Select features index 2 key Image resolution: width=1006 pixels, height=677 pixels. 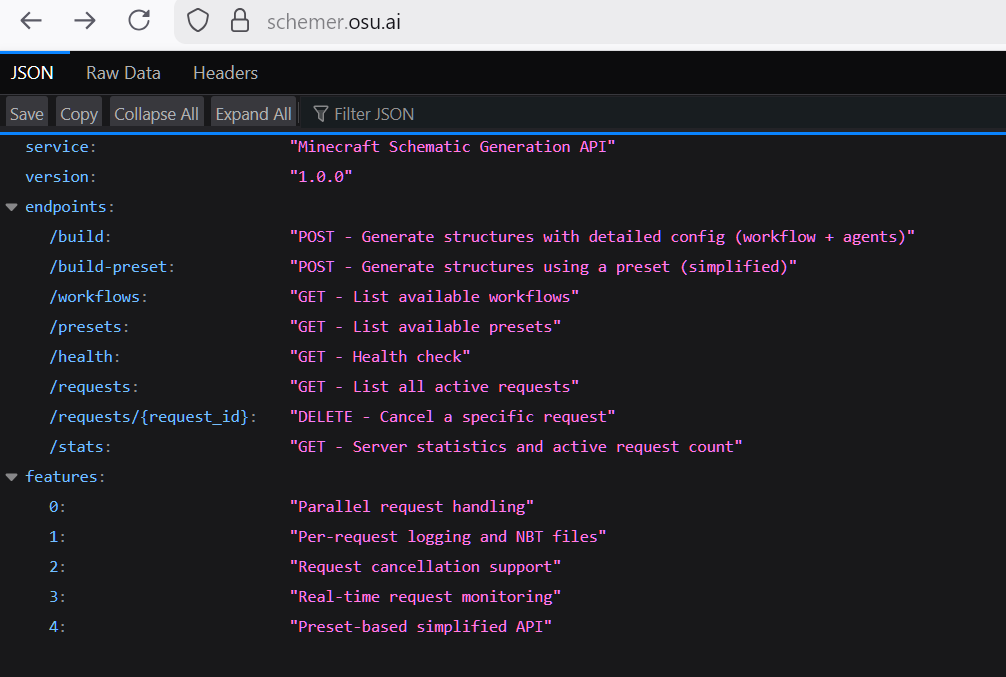(57, 567)
